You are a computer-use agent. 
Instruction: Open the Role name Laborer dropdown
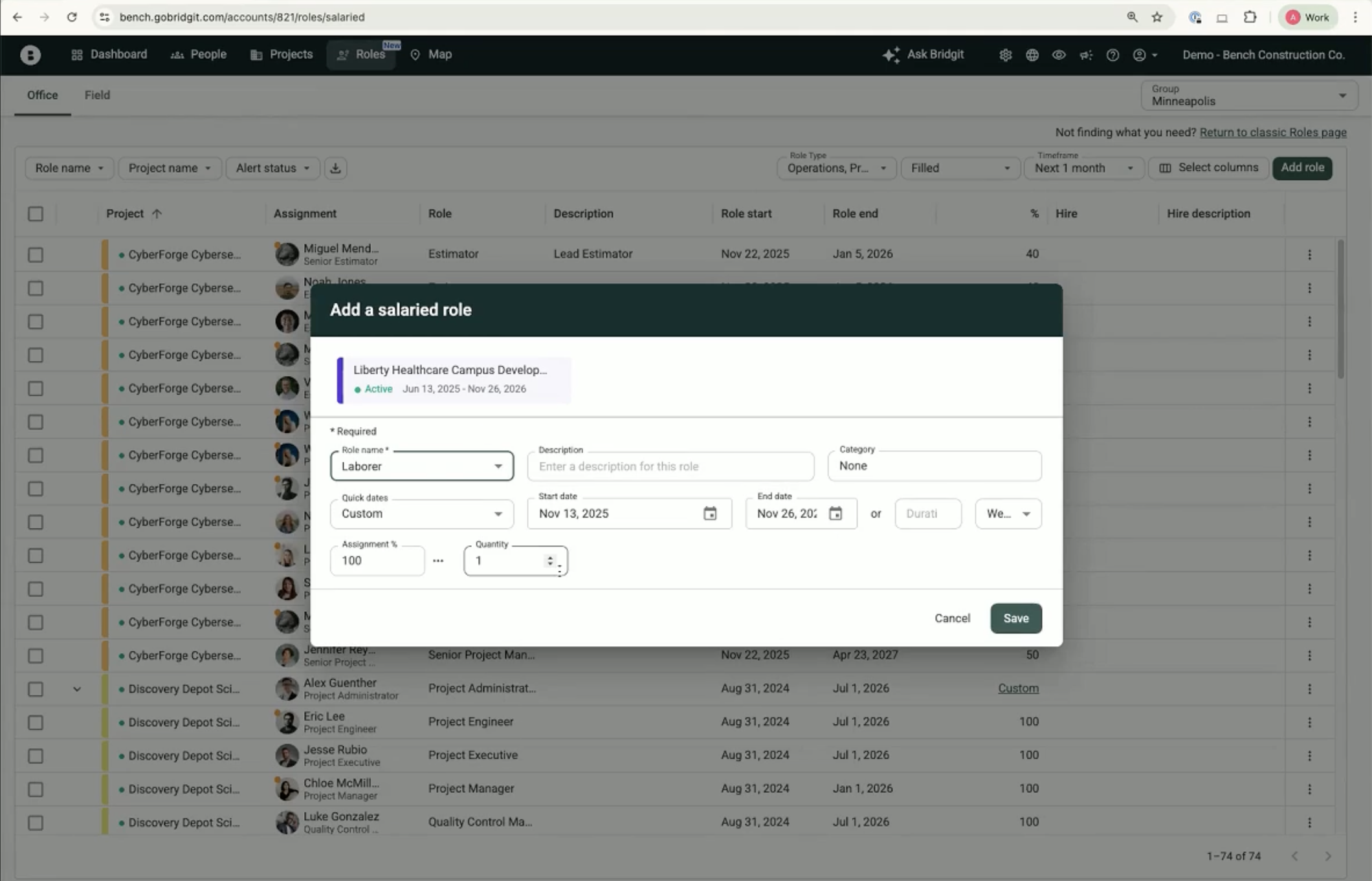(x=422, y=466)
